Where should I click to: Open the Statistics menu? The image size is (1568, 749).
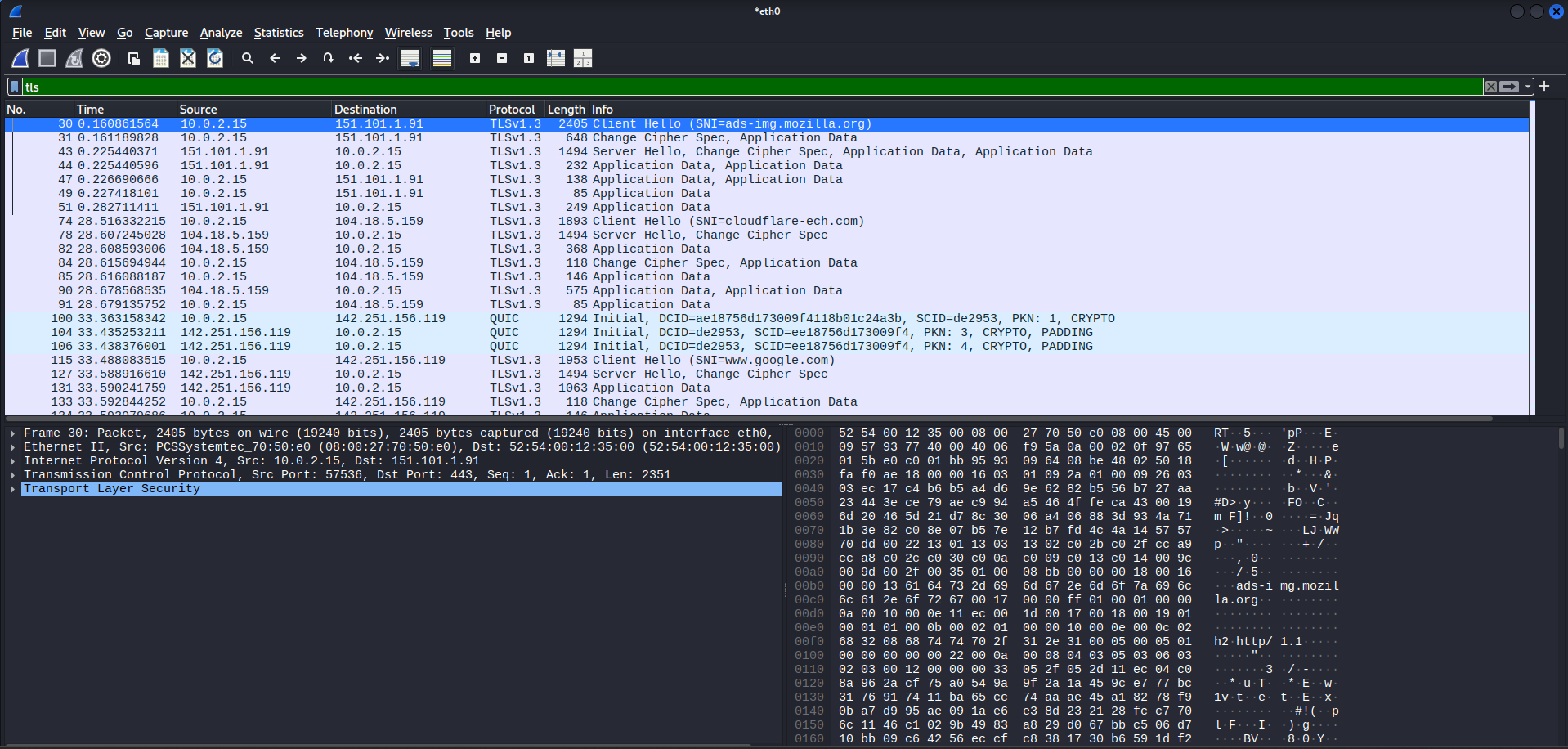[279, 33]
